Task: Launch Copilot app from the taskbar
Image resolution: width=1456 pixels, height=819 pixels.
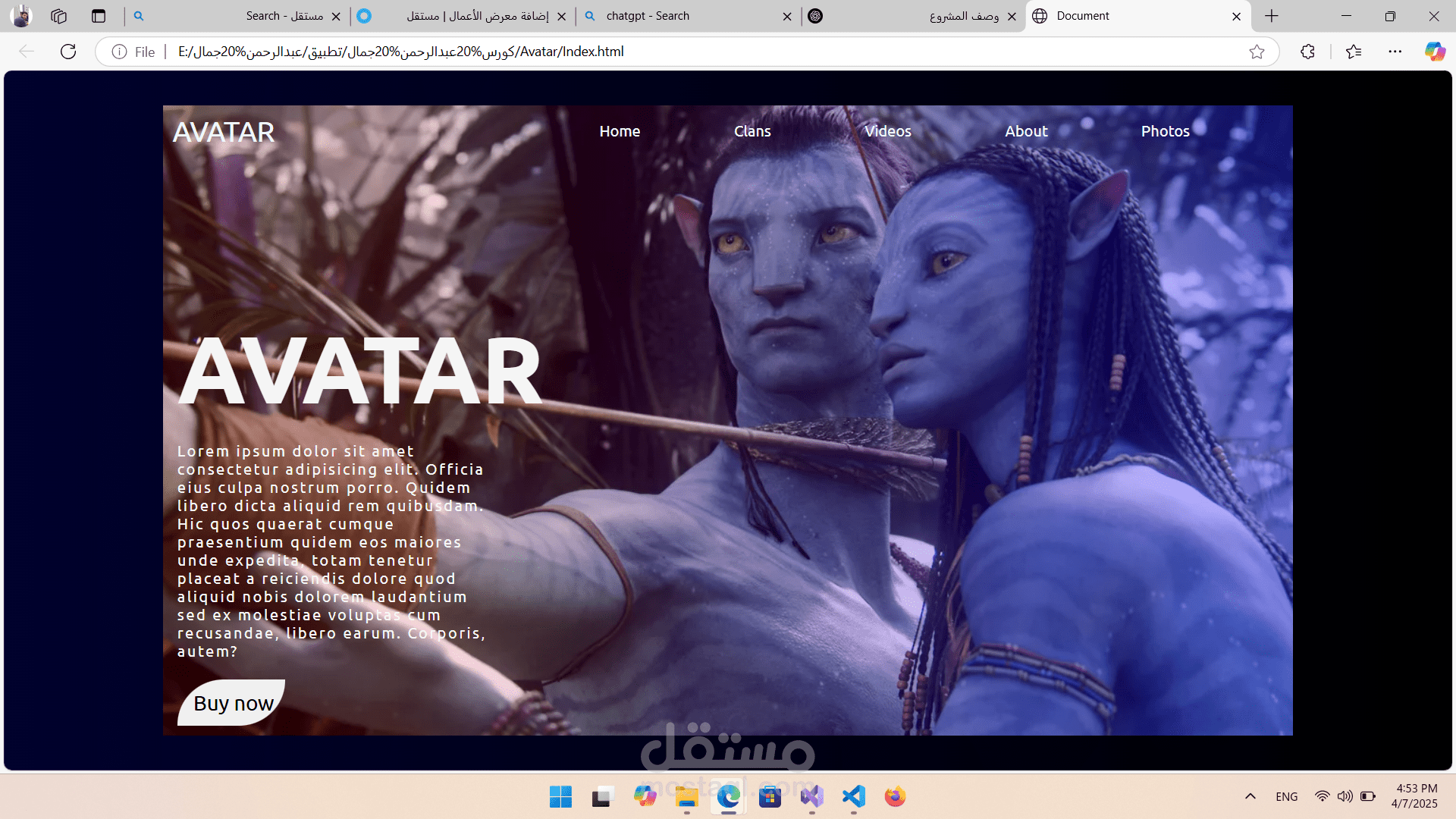Action: tap(645, 797)
